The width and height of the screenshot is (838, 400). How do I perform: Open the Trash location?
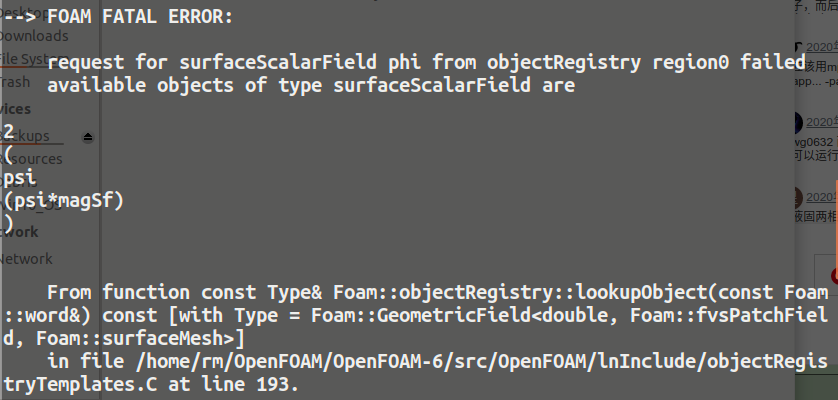pyautogui.click(x=15, y=83)
